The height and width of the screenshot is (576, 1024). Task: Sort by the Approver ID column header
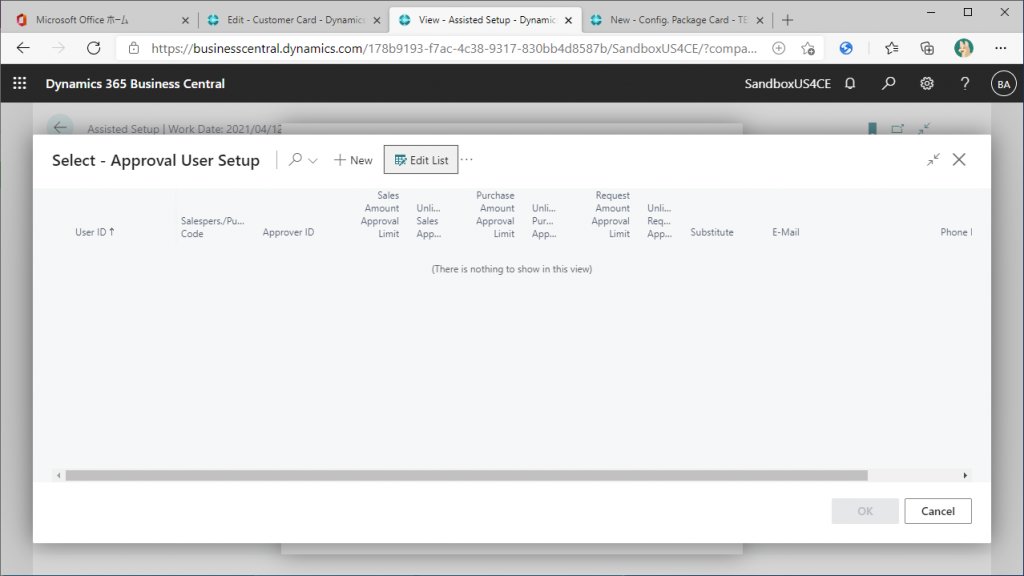(x=288, y=232)
